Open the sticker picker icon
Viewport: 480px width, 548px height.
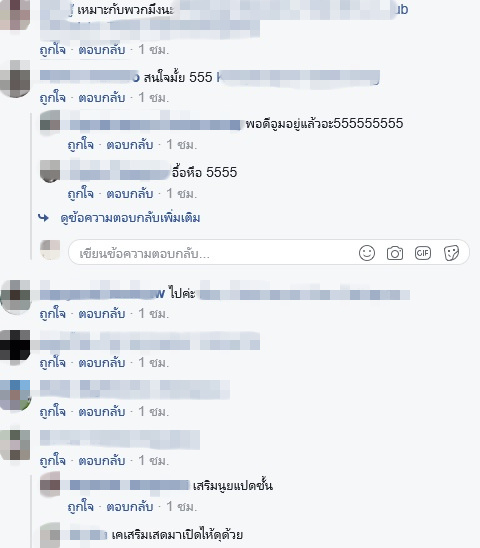451,253
